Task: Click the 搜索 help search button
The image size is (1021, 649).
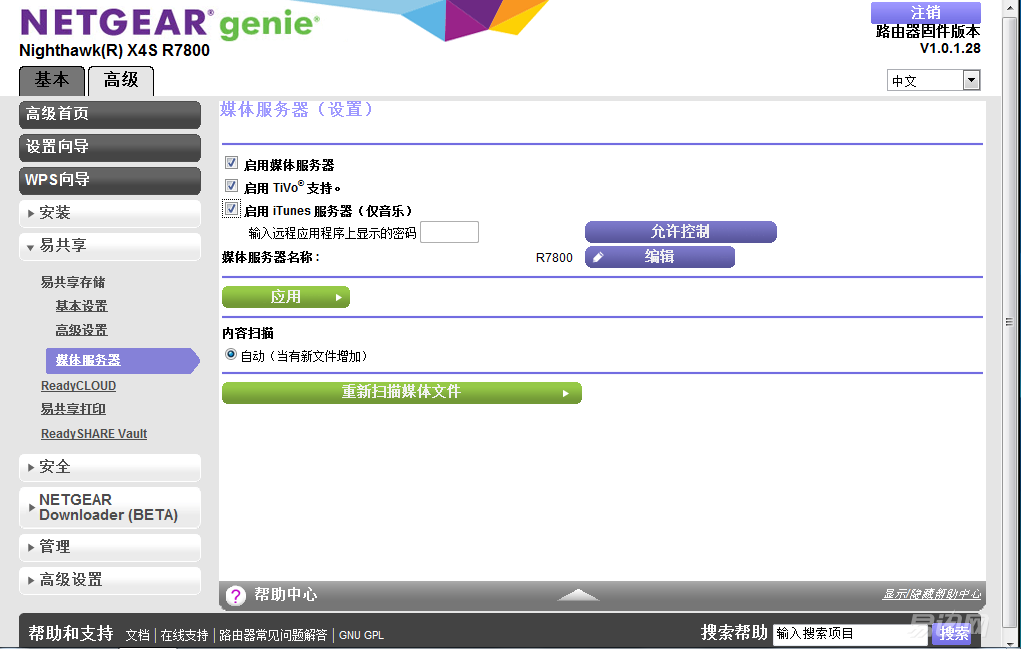Action: (x=954, y=633)
